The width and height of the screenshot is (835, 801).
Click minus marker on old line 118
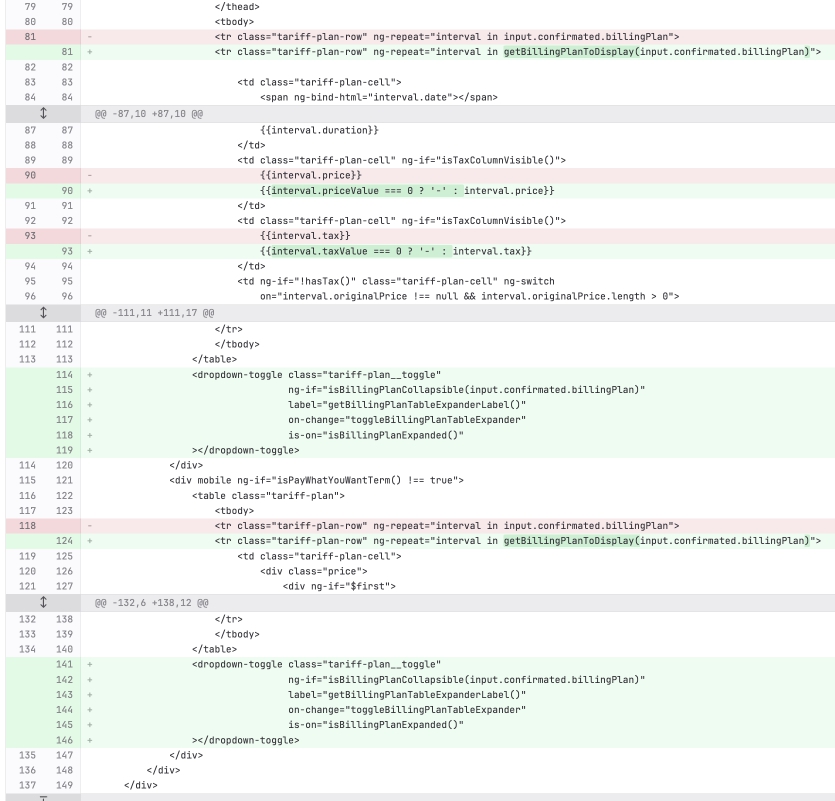point(89,526)
